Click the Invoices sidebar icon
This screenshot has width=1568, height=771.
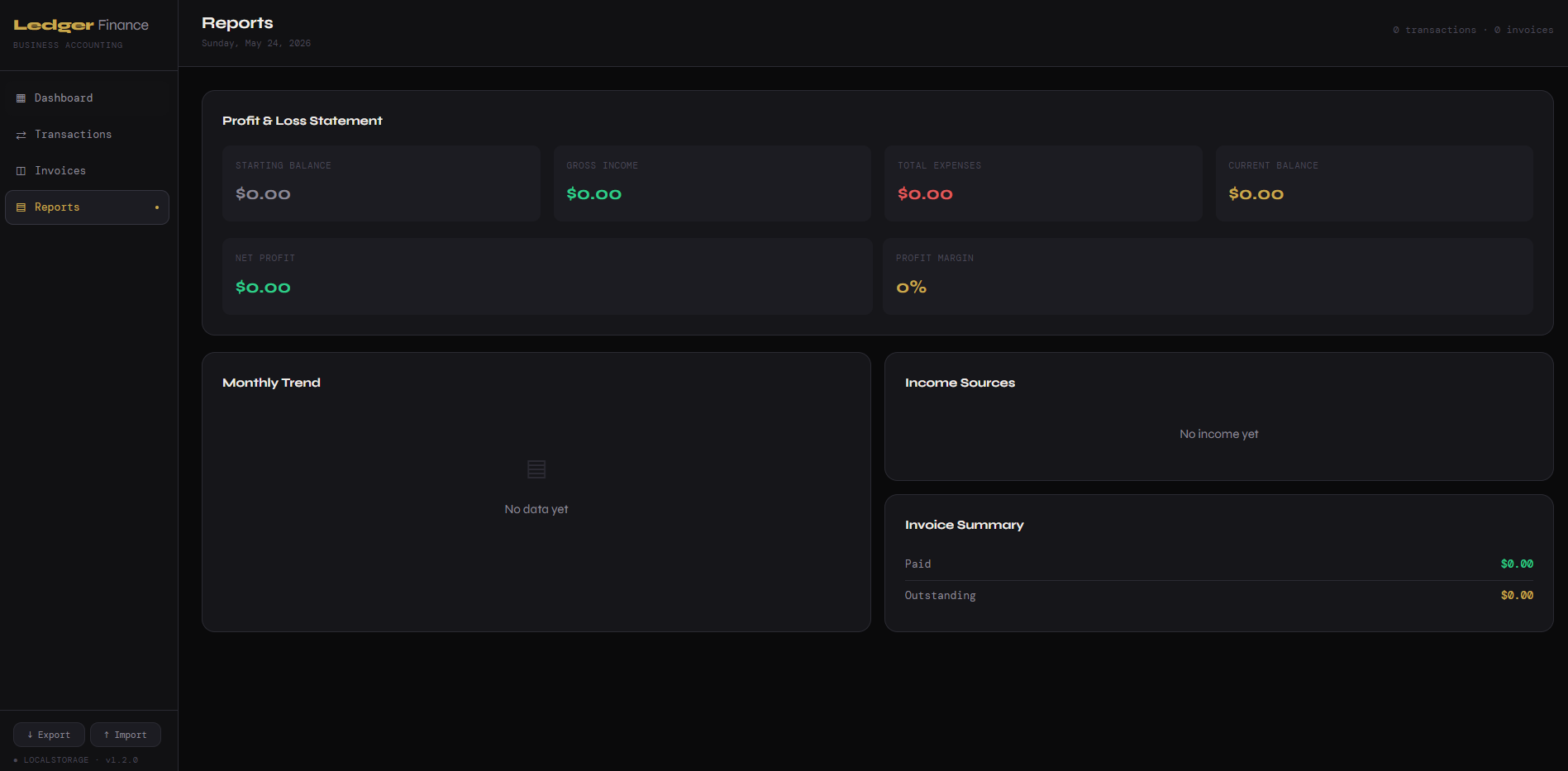pos(21,171)
